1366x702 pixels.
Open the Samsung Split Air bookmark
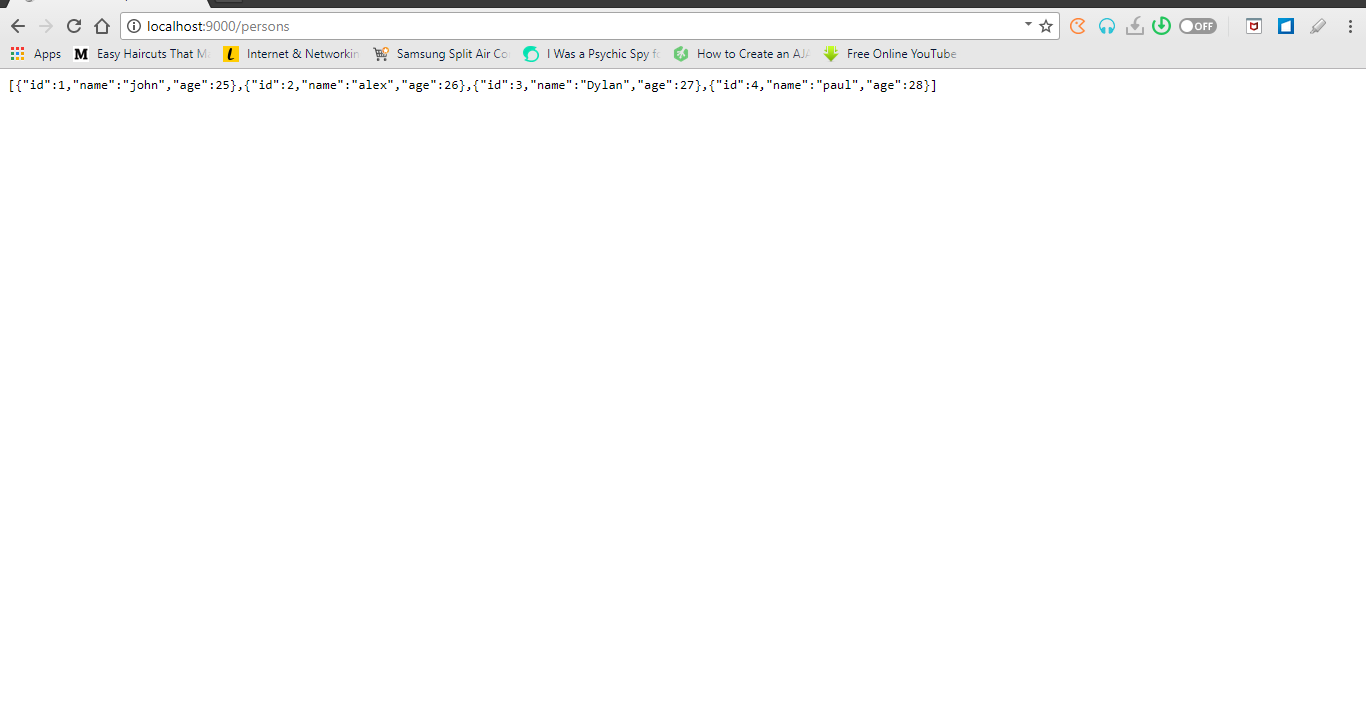click(x=441, y=54)
